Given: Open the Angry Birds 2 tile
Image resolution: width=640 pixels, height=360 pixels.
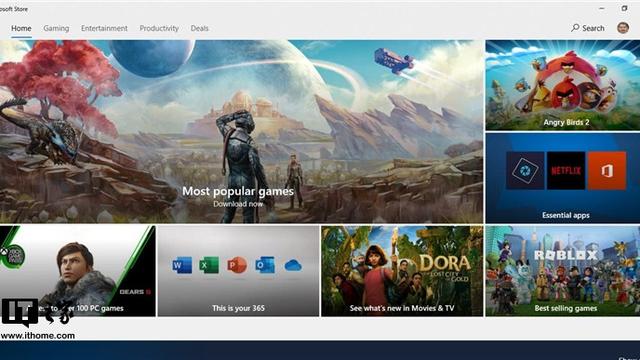Looking at the screenshot, I should 563,85.
